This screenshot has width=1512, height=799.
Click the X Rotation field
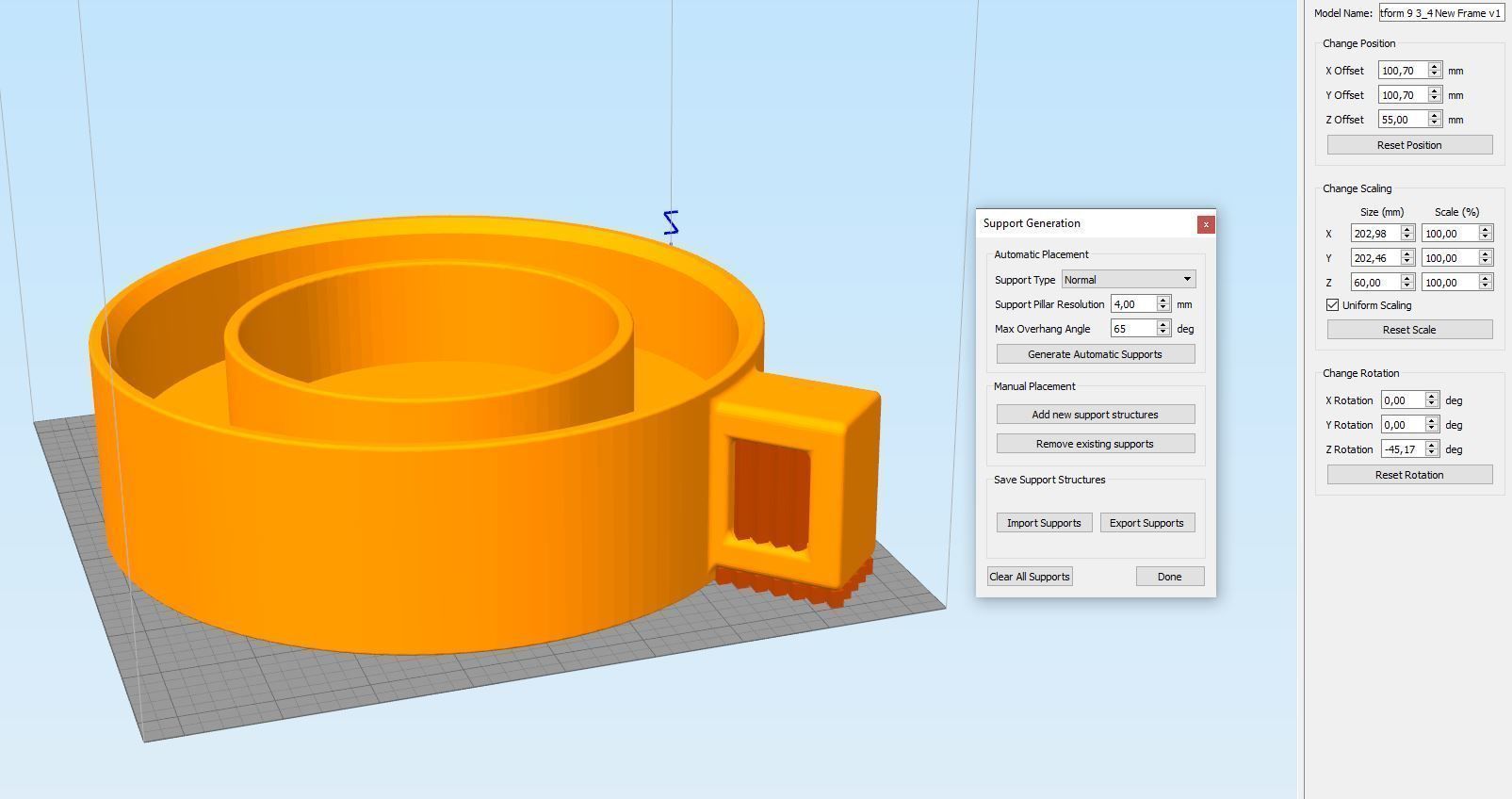click(1403, 399)
